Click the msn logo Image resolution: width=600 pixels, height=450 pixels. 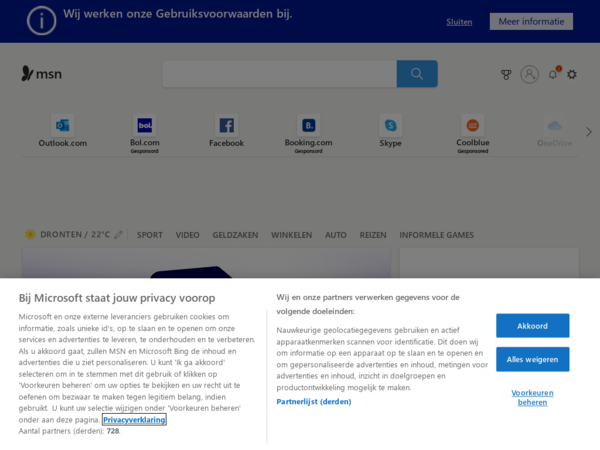41,73
